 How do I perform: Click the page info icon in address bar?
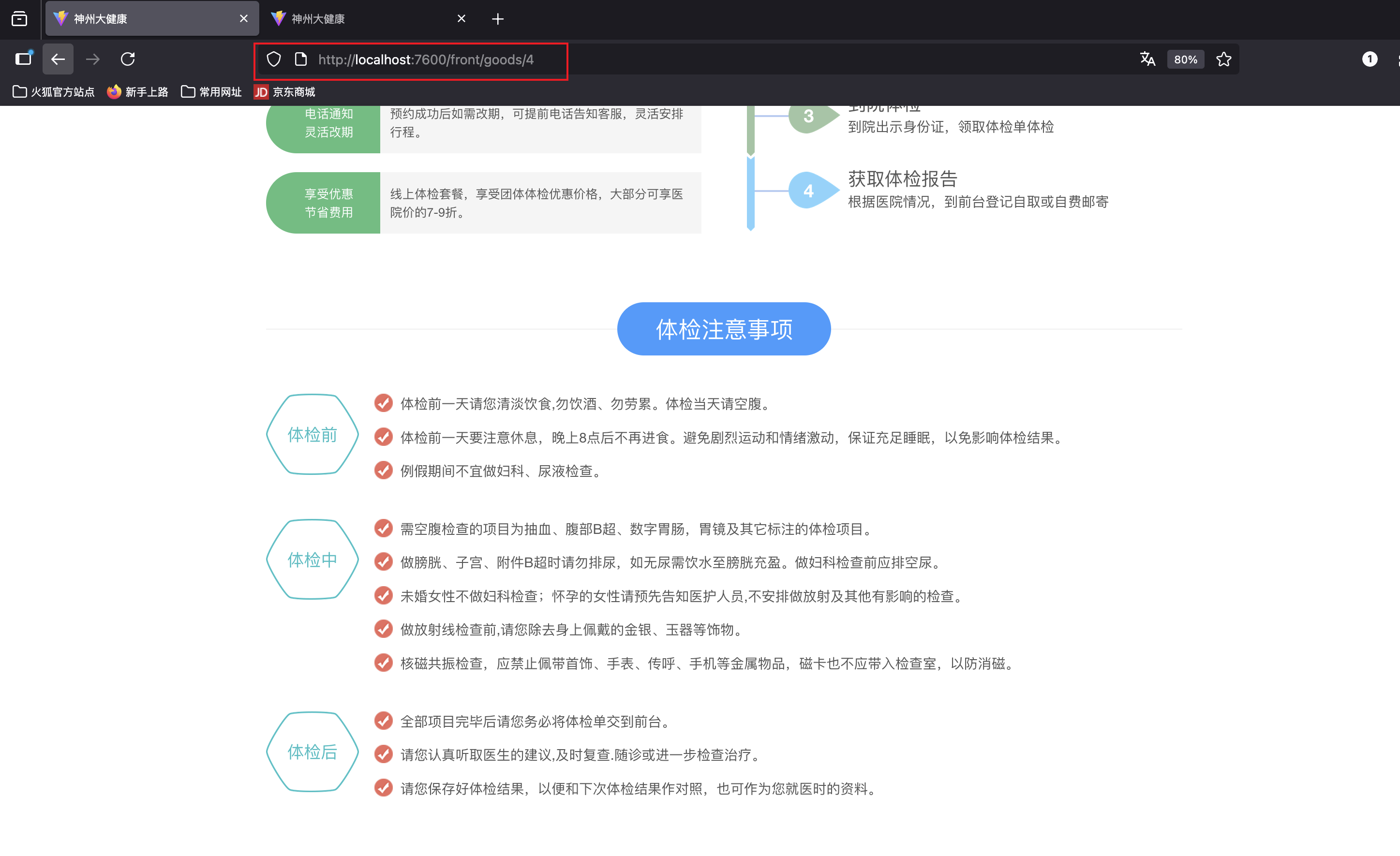click(300, 59)
